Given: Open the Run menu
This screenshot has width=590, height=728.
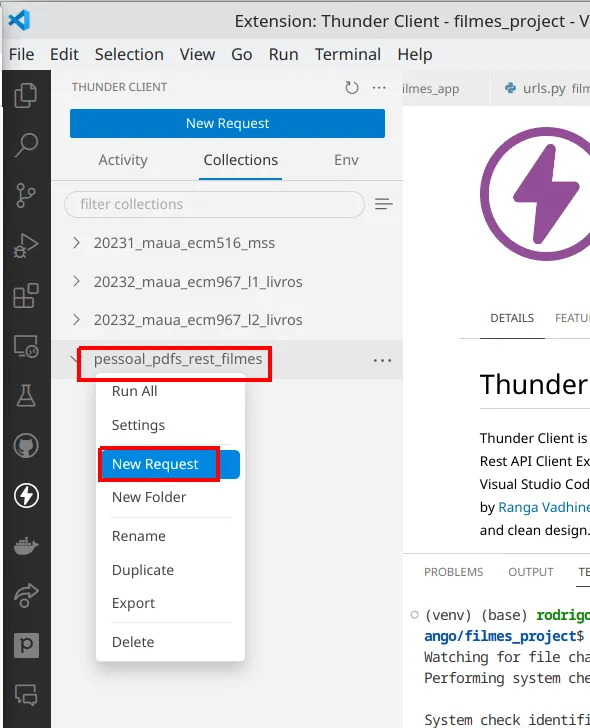Looking at the screenshot, I should point(283,54).
